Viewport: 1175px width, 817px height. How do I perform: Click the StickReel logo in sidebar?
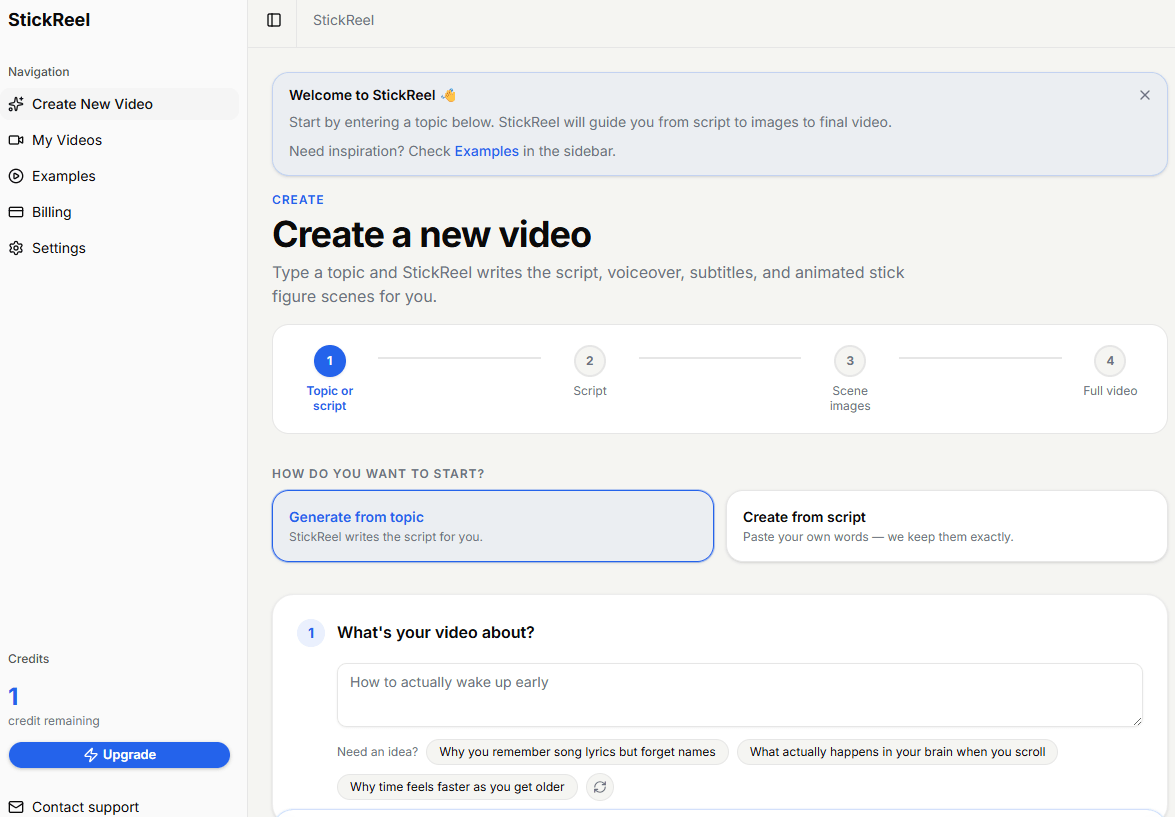tap(49, 20)
